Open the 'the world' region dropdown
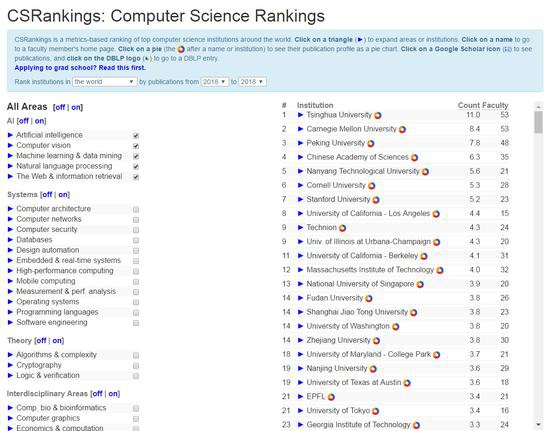The height and width of the screenshot is (431, 550). [105, 82]
